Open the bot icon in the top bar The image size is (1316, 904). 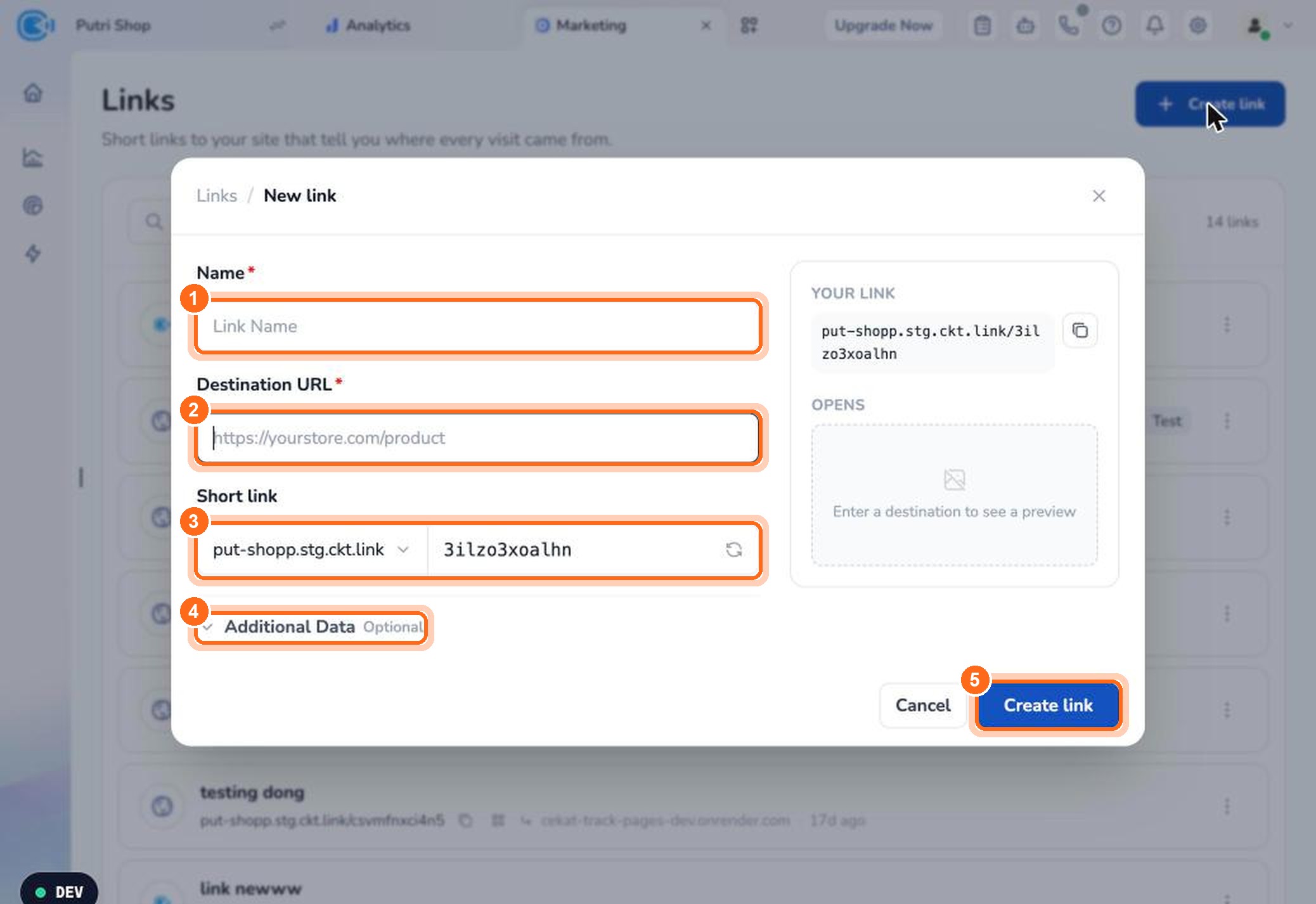pos(1026,25)
